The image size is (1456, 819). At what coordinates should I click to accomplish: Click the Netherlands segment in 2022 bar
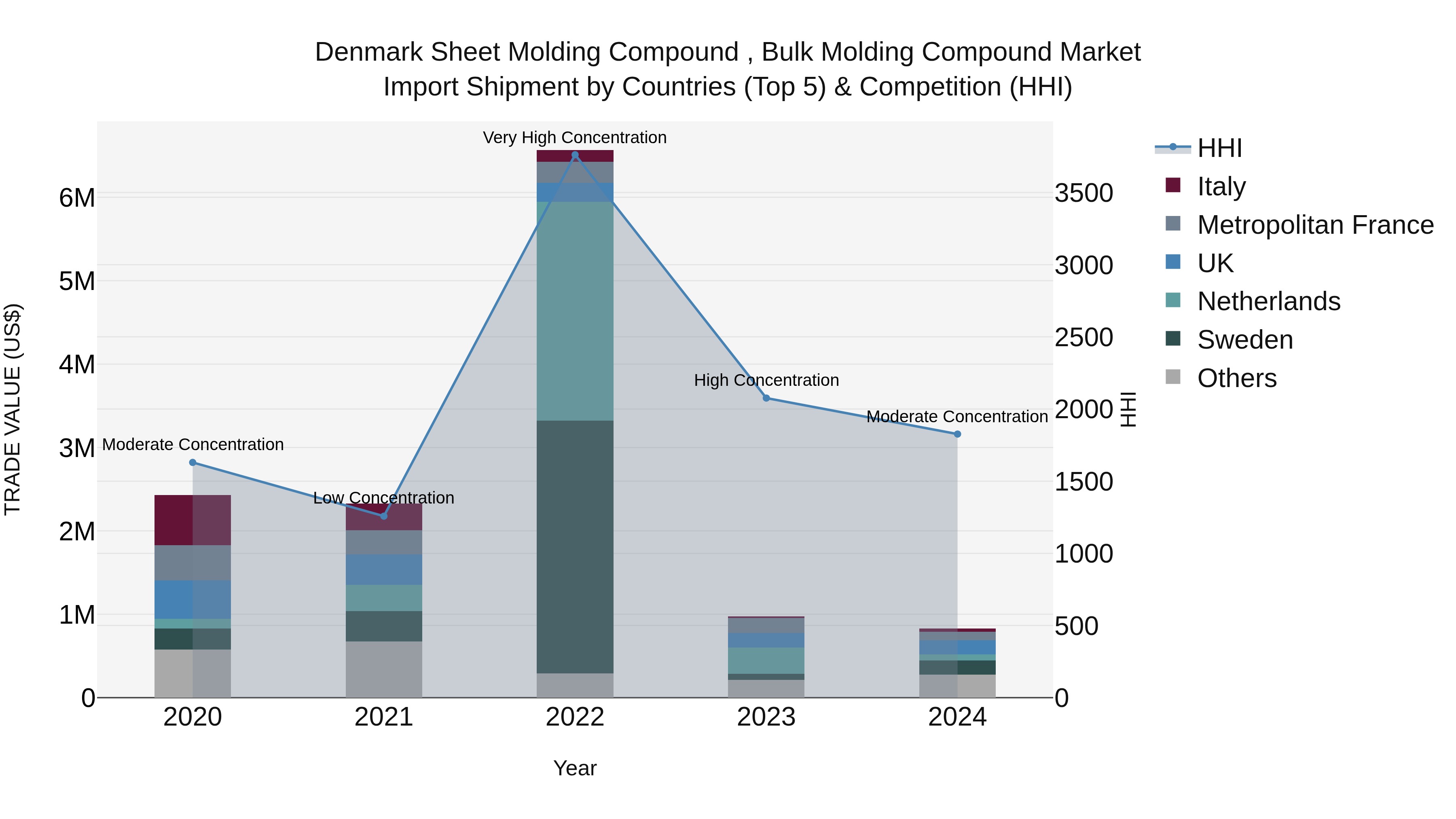click(575, 311)
